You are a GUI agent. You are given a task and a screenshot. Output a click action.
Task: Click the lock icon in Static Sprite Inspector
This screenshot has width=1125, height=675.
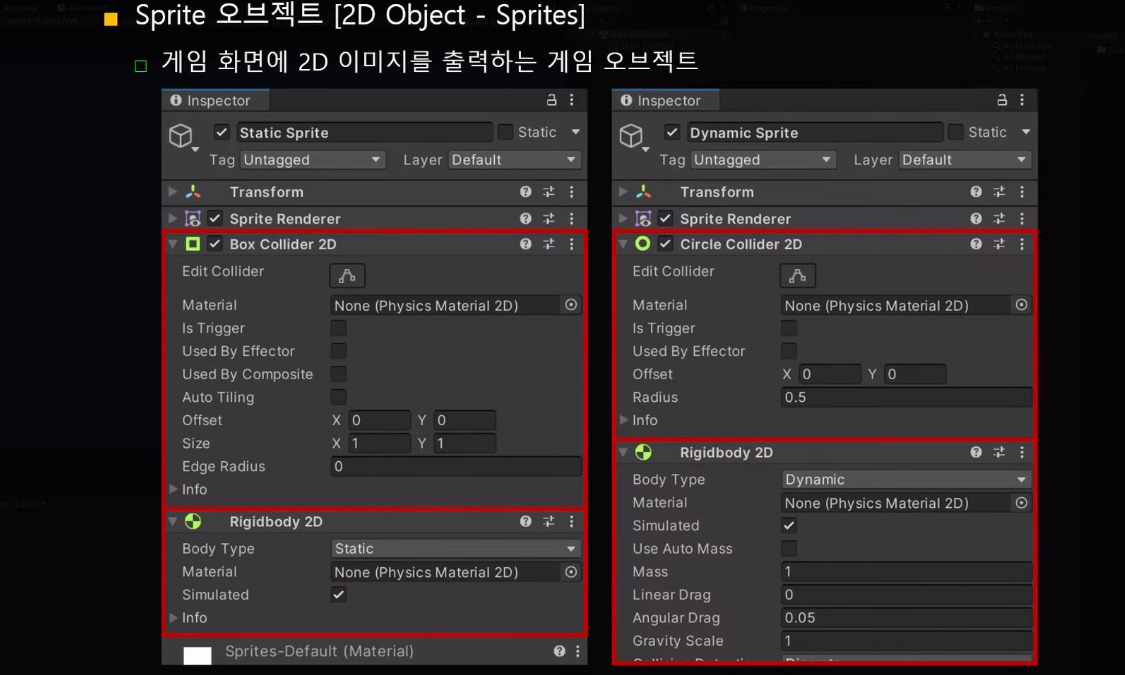[551, 100]
